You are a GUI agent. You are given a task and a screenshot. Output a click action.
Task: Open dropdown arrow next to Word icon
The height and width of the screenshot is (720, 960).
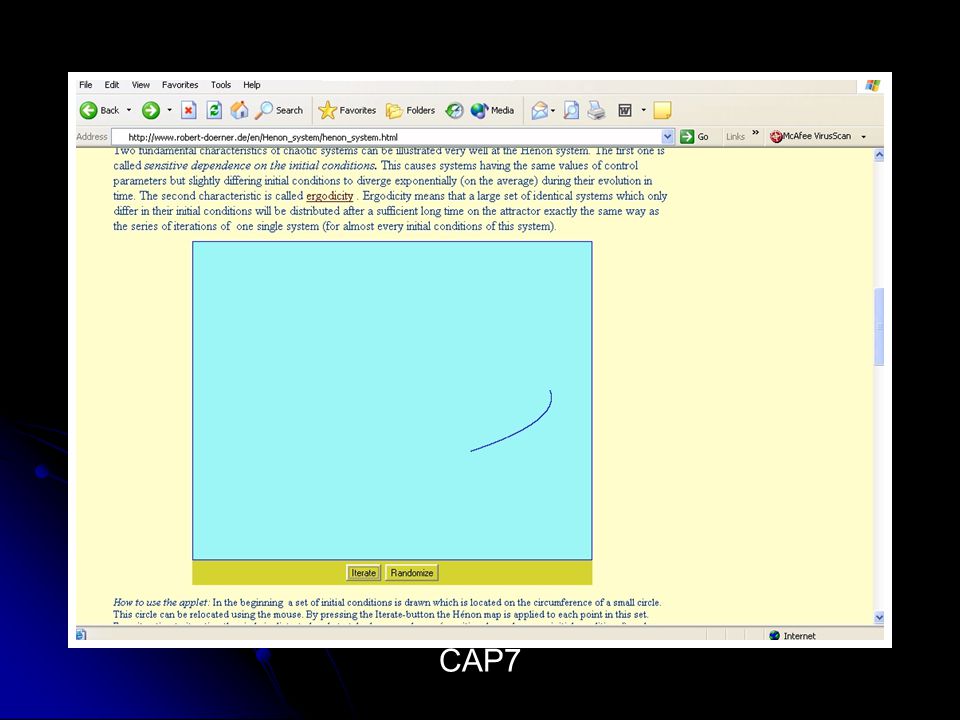(x=643, y=110)
